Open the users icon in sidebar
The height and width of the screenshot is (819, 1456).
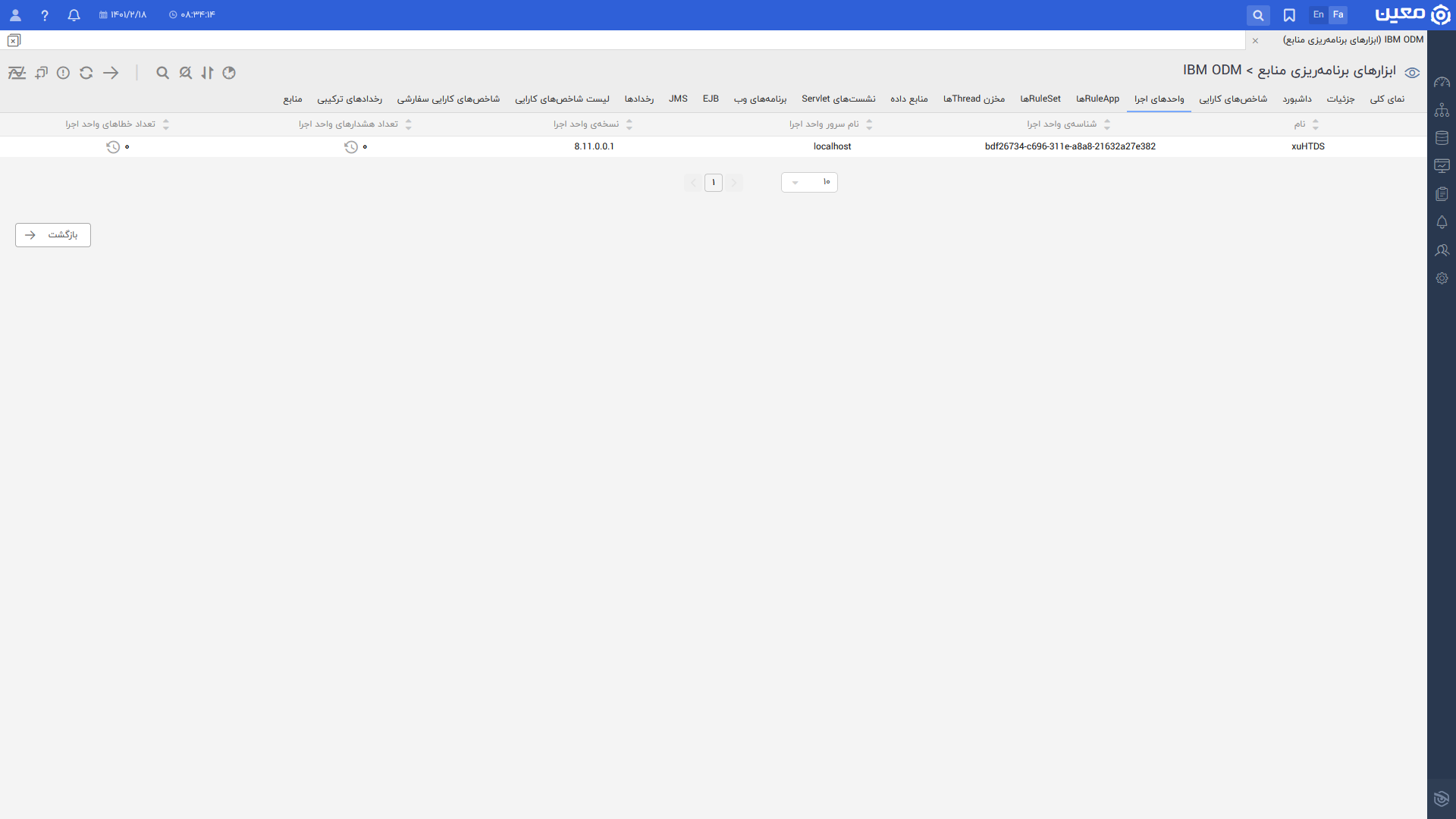coord(1442,250)
